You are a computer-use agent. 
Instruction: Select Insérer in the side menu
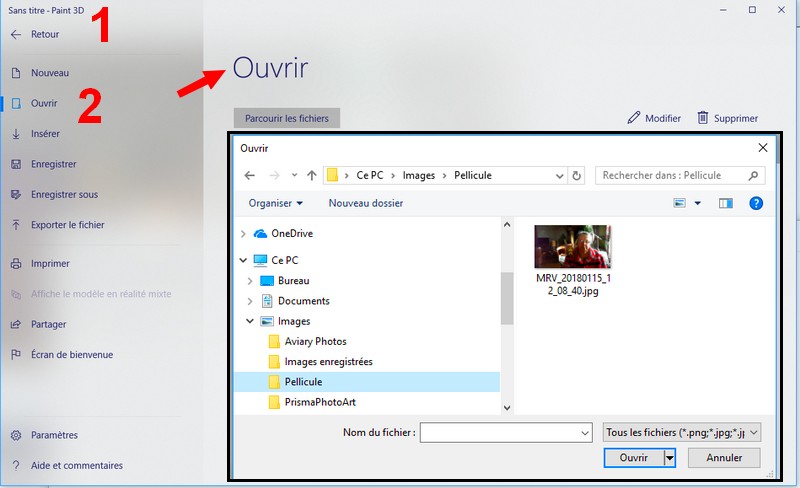pos(45,134)
